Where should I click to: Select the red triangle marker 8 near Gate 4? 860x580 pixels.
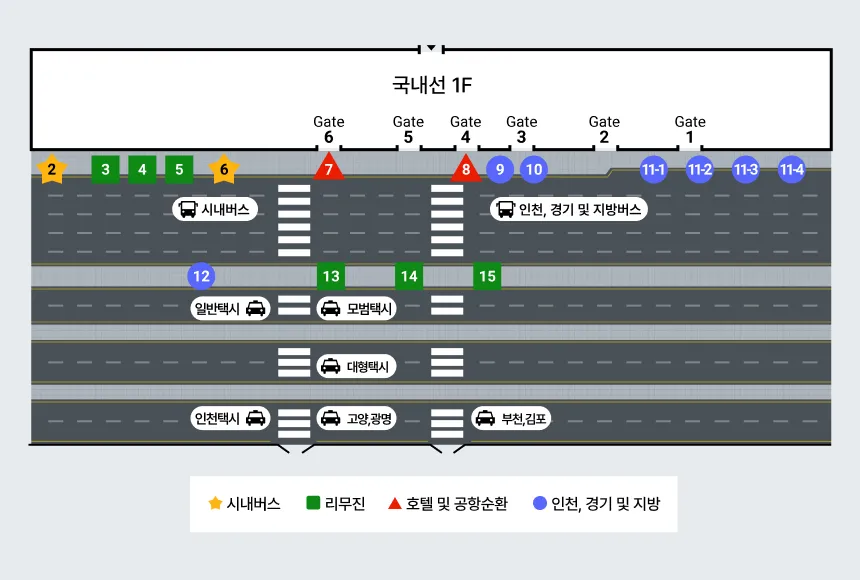click(x=465, y=167)
